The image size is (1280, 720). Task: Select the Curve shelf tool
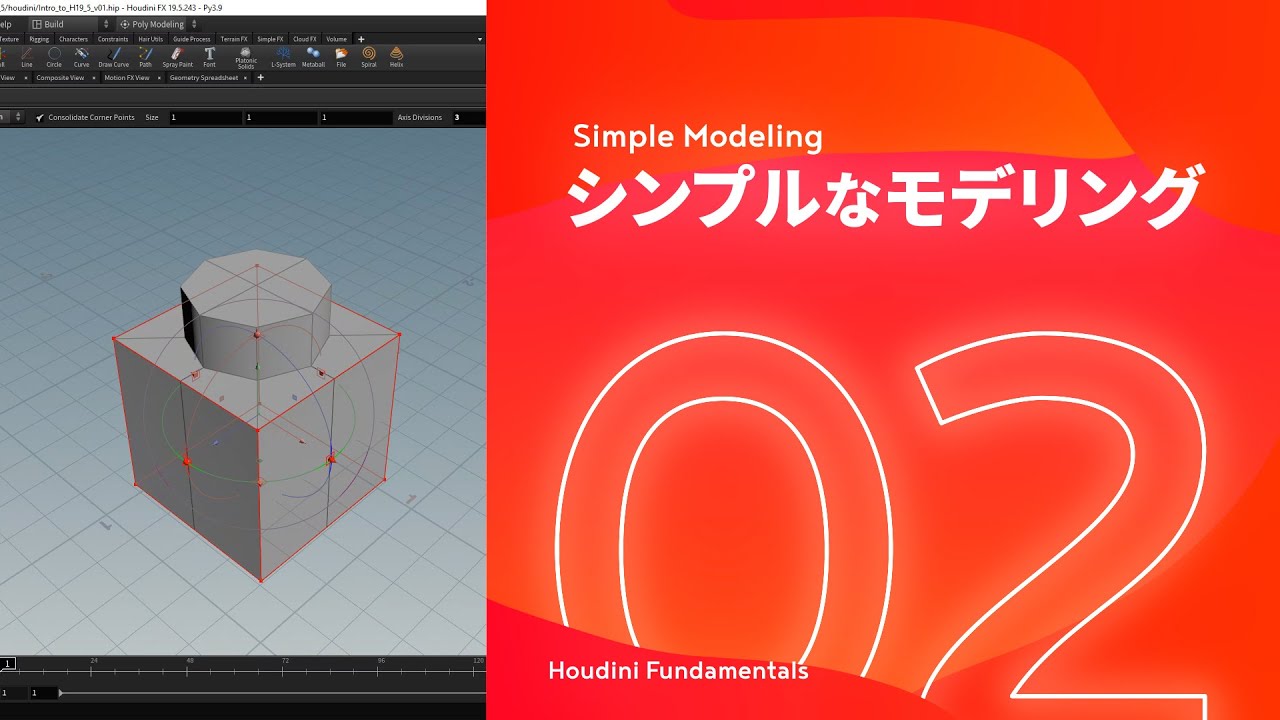tap(82, 56)
